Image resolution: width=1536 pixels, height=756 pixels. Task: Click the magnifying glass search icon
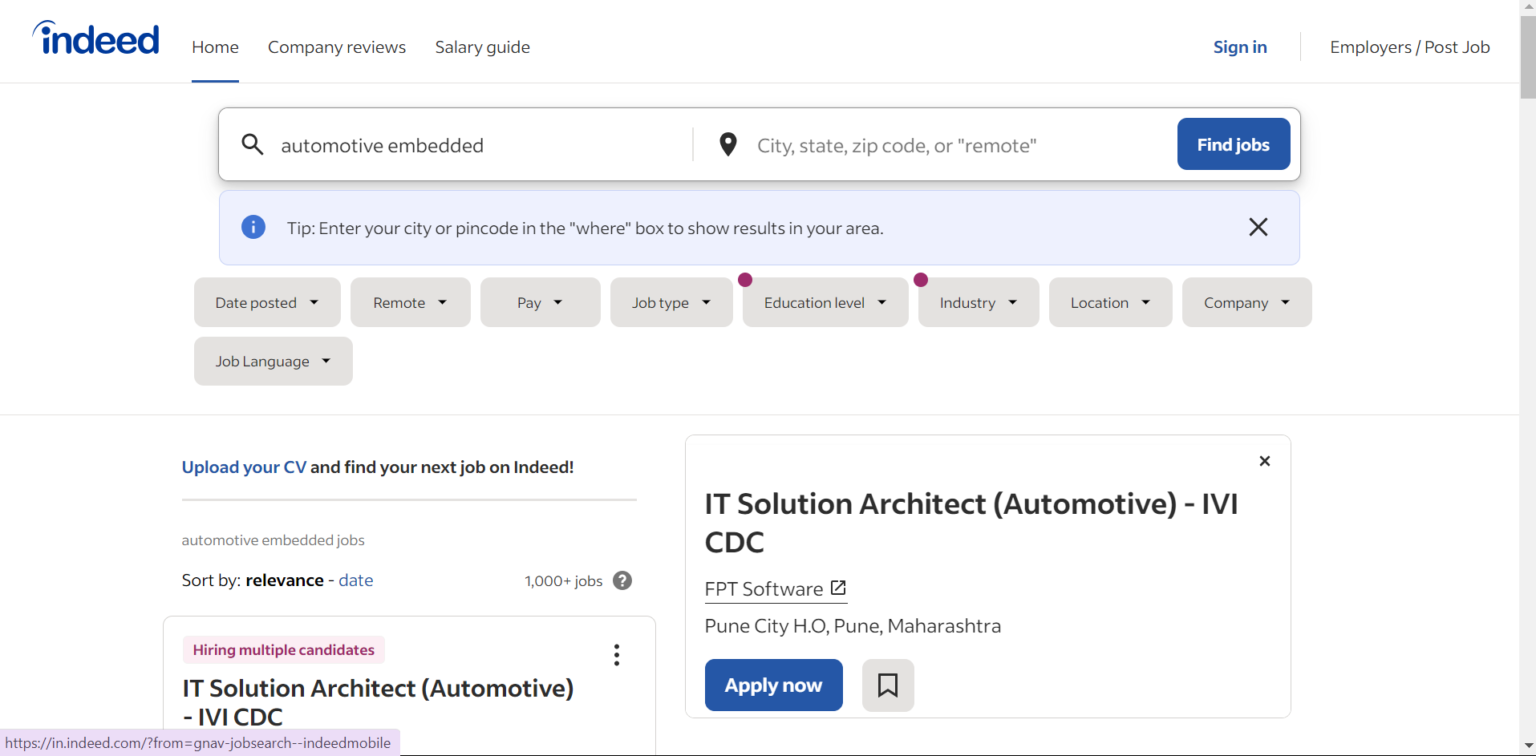tap(253, 144)
